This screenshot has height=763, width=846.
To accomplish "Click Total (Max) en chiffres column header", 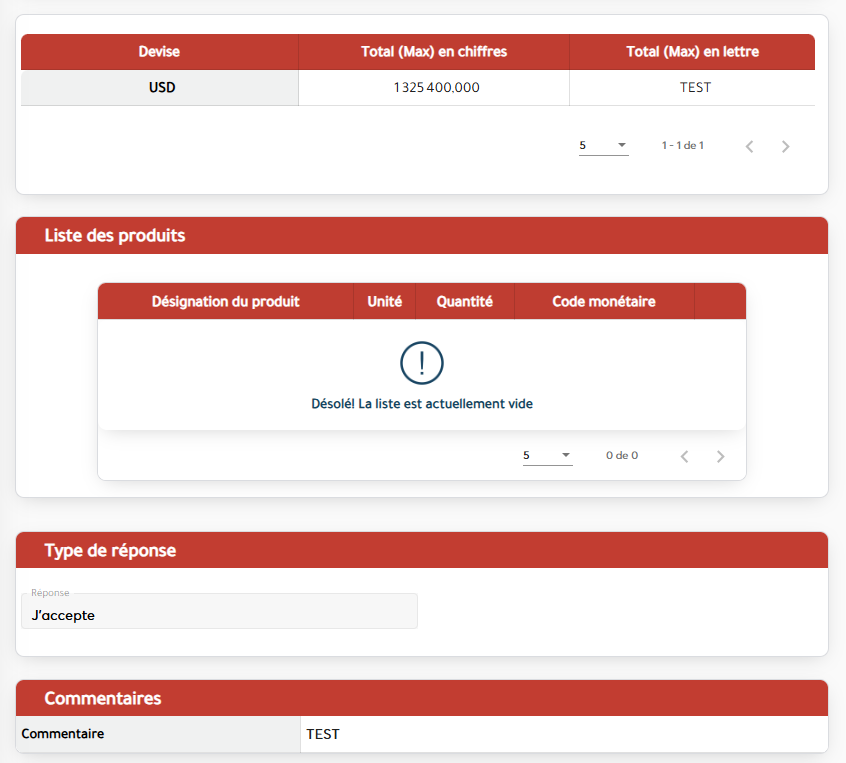I will coord(433,52).
